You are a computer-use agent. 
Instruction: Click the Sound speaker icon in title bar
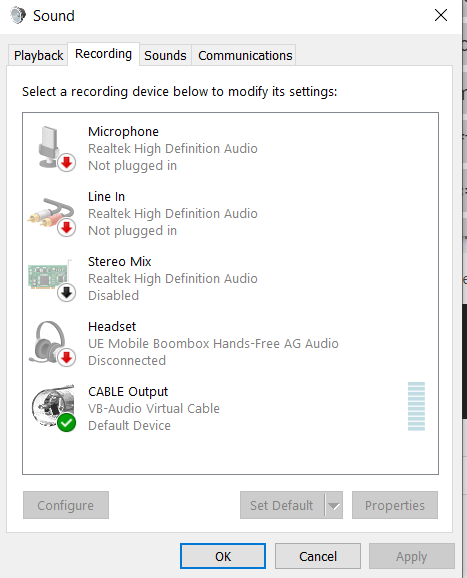[x=17, y=15]
